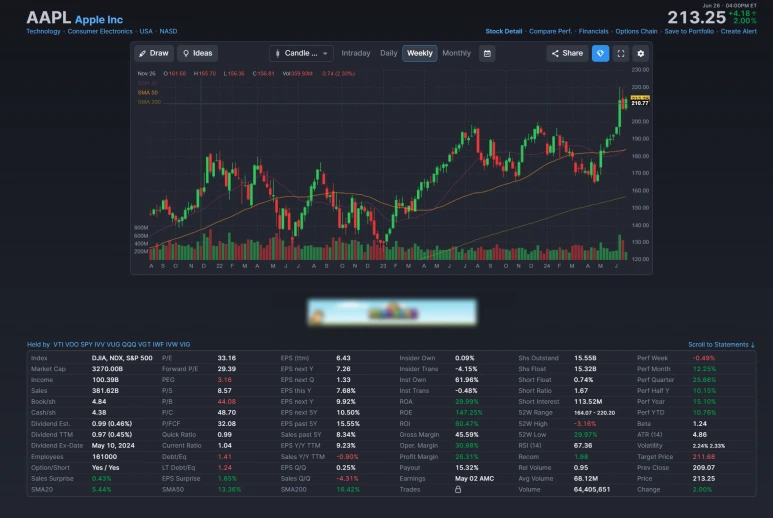773x518 pixels.
Task: Open the IVW fund in Held by list
Action: click(172, 345)
